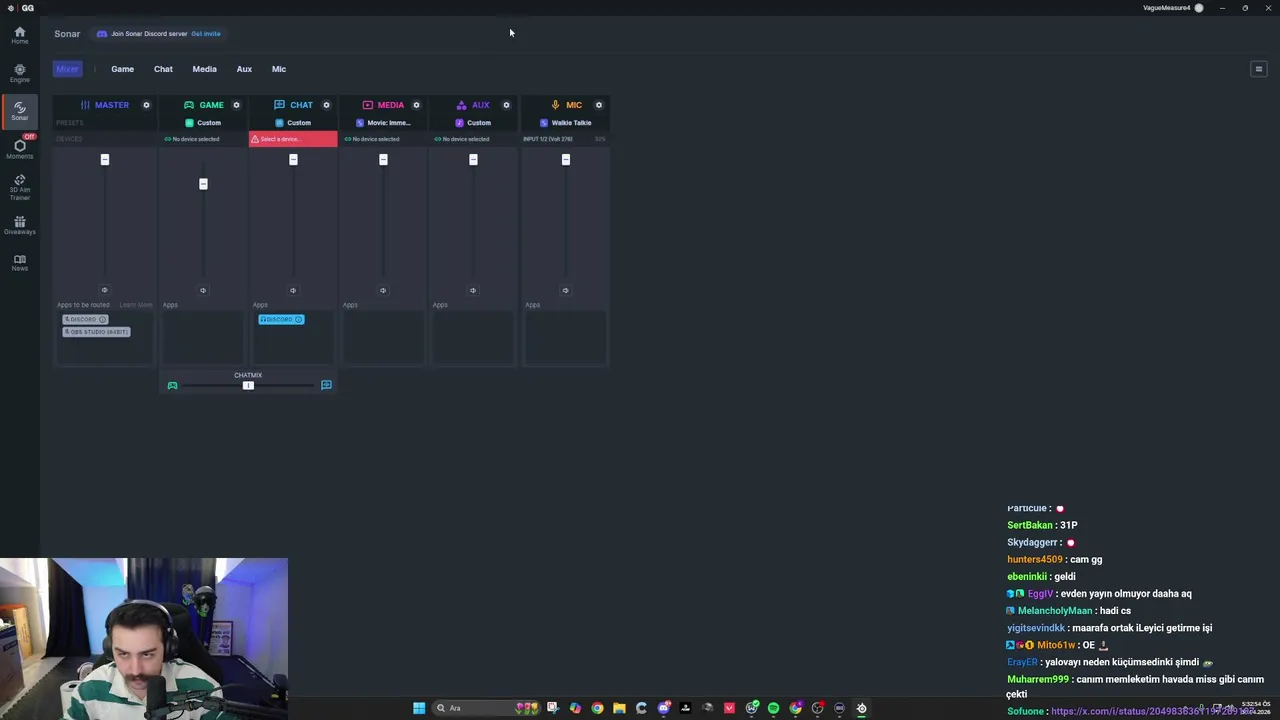Open MEDIA channel settings gear
1280x720 pixels.
pyautogui.click(x=416, y=105)
